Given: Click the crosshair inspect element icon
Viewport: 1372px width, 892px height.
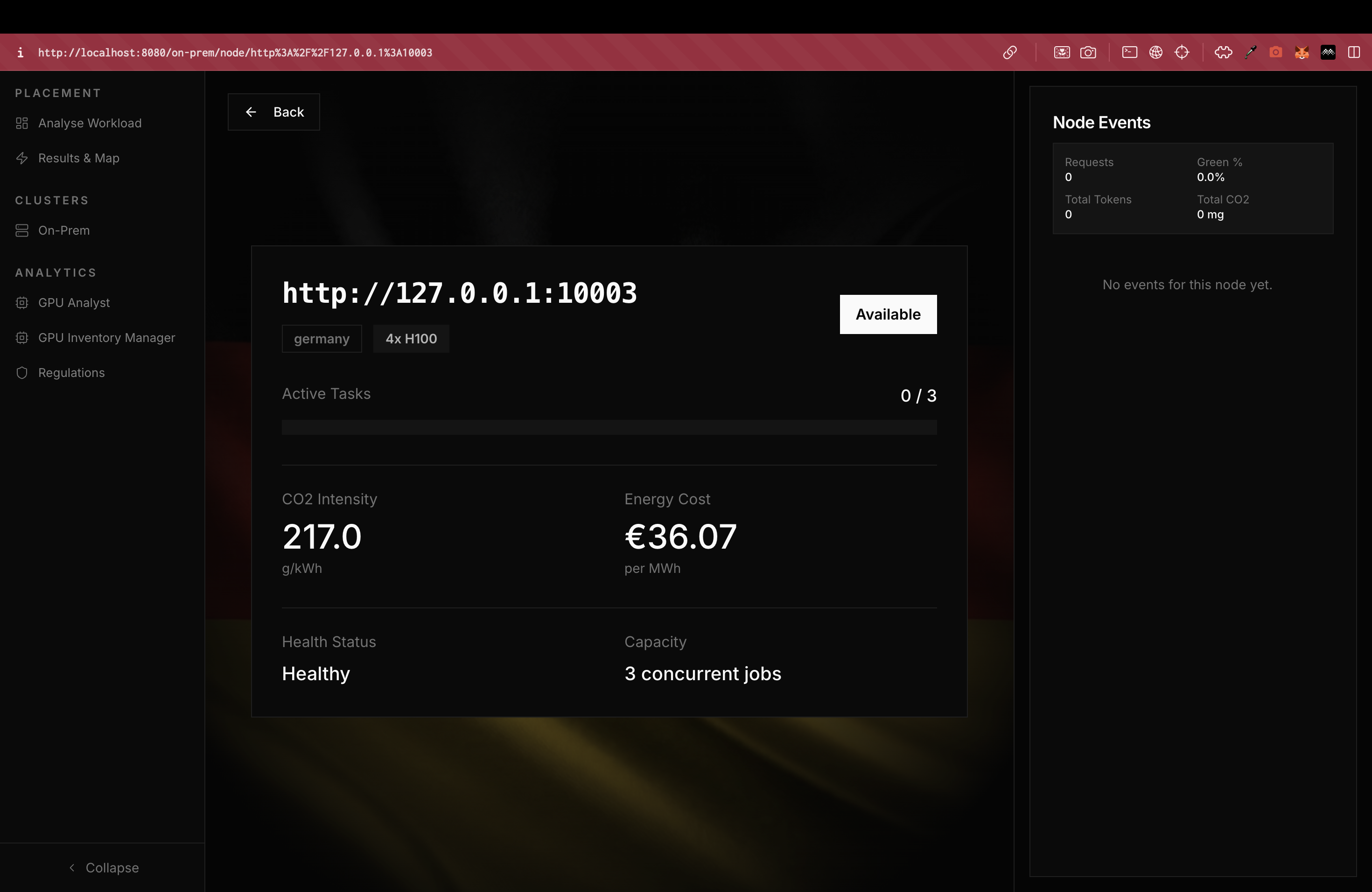Looking at the screenshot, I should point(1182,52).
